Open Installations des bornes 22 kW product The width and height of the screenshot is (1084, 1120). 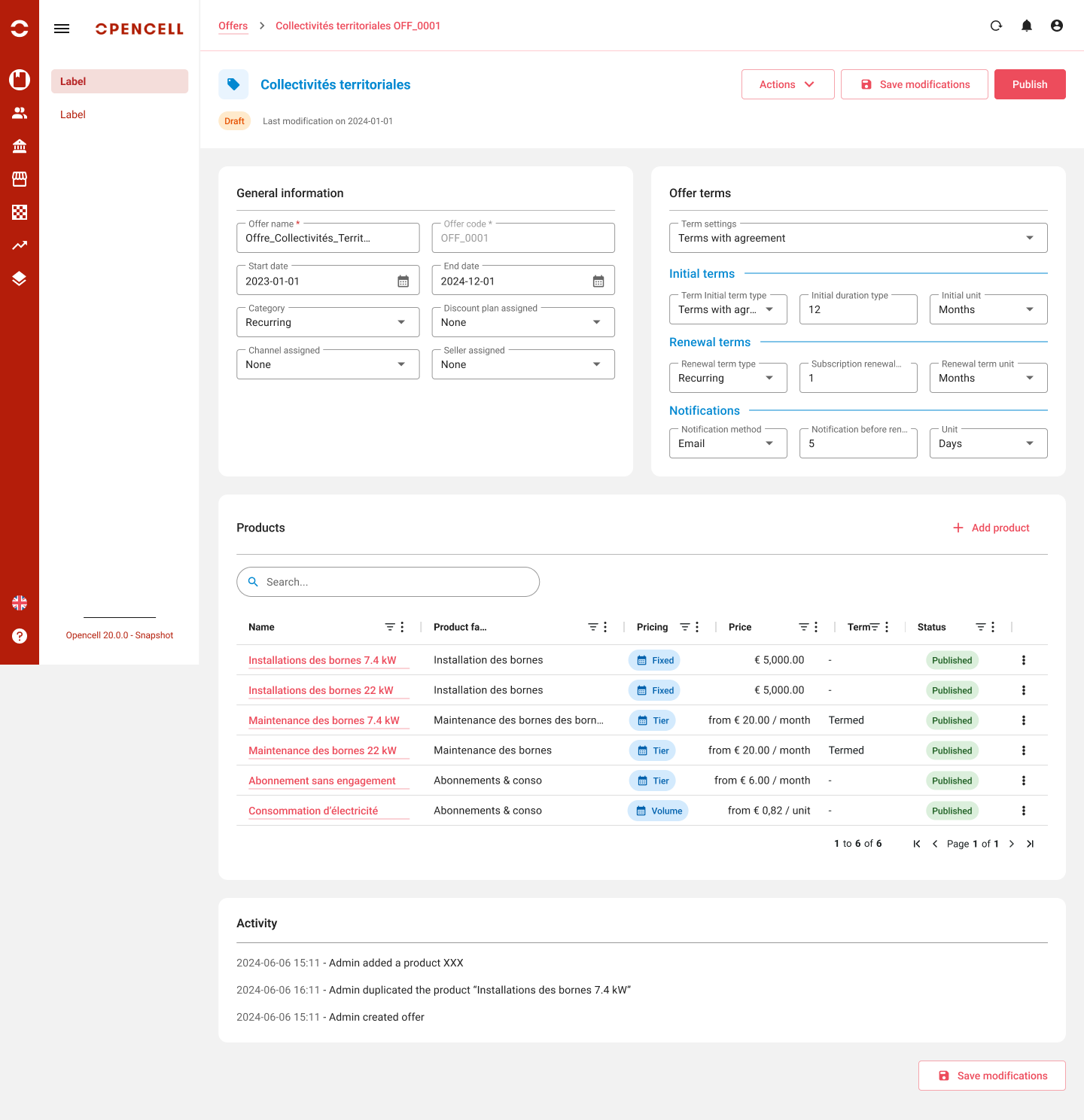pyautogui.click(x=321, y=690)
